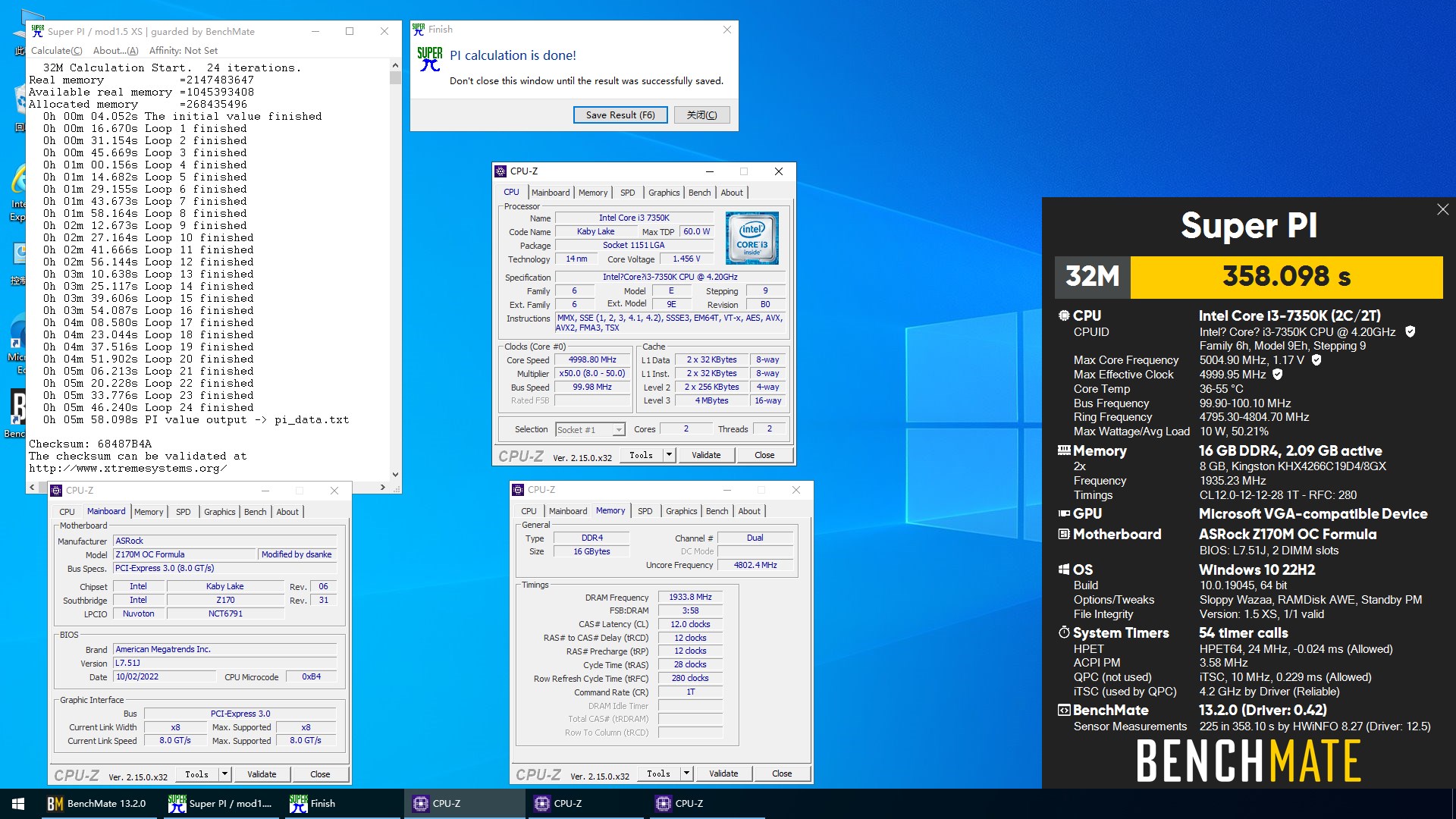Viewport: 1456px width, 819px height.
Task: Click the CPU-Z icon in top CPU-Z title bar
Action: pos(500,171)
